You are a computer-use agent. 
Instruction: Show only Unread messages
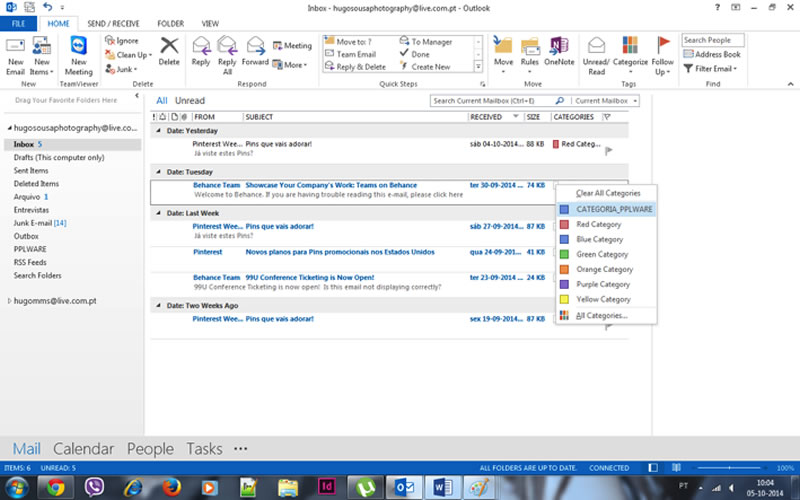pos(190,101)
